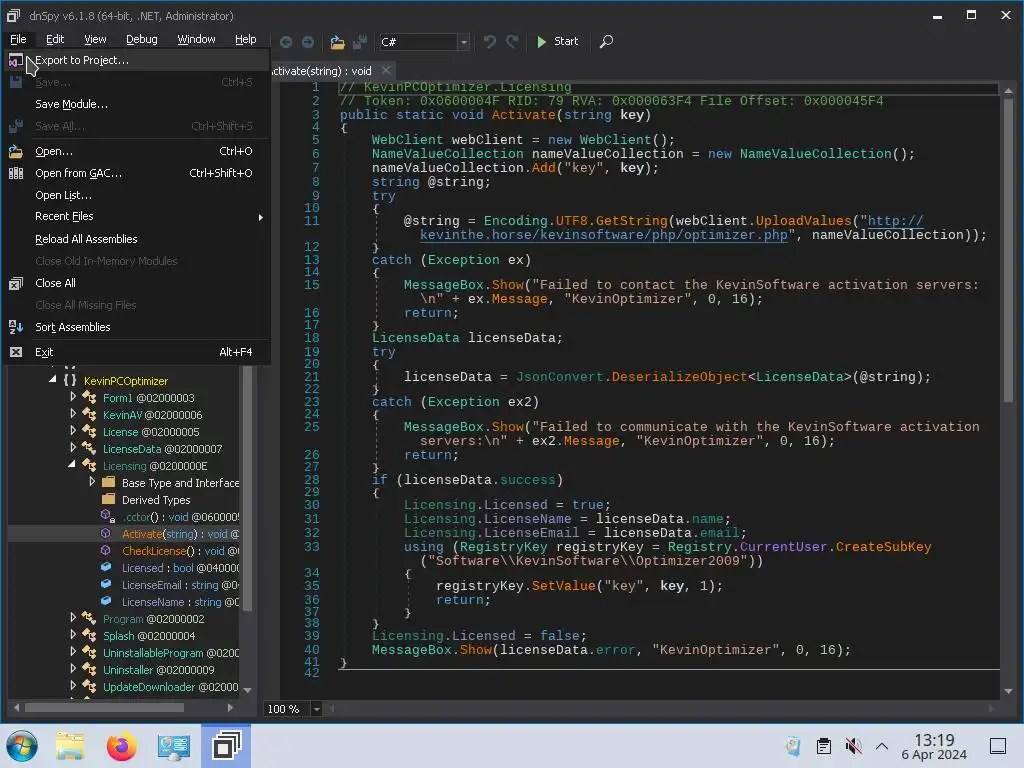Click Reload All Assemblies menu entry
The image size is (1024, 768).
click(136, 239)
